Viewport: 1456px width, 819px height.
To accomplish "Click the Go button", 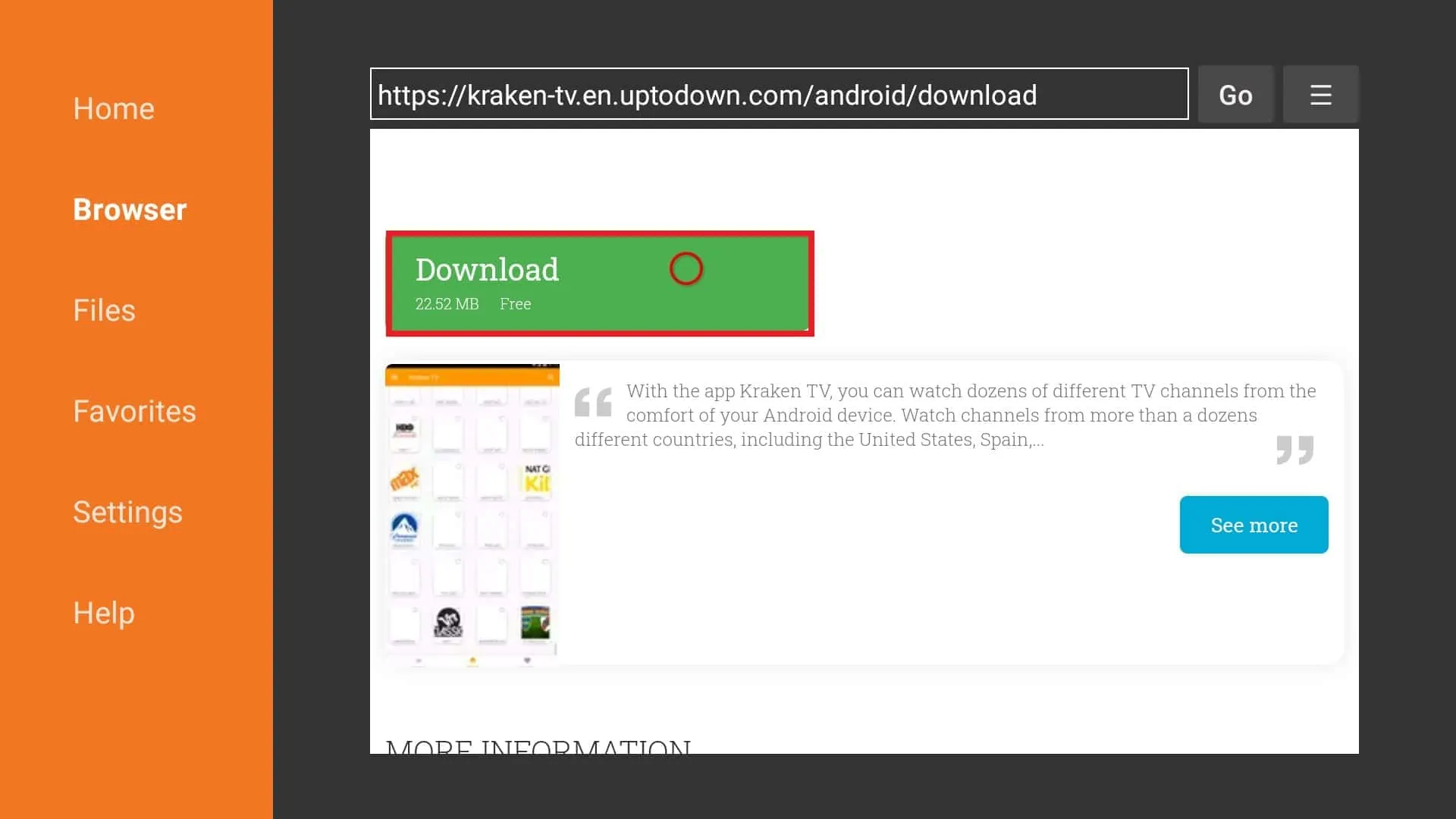I will 1235,95.
